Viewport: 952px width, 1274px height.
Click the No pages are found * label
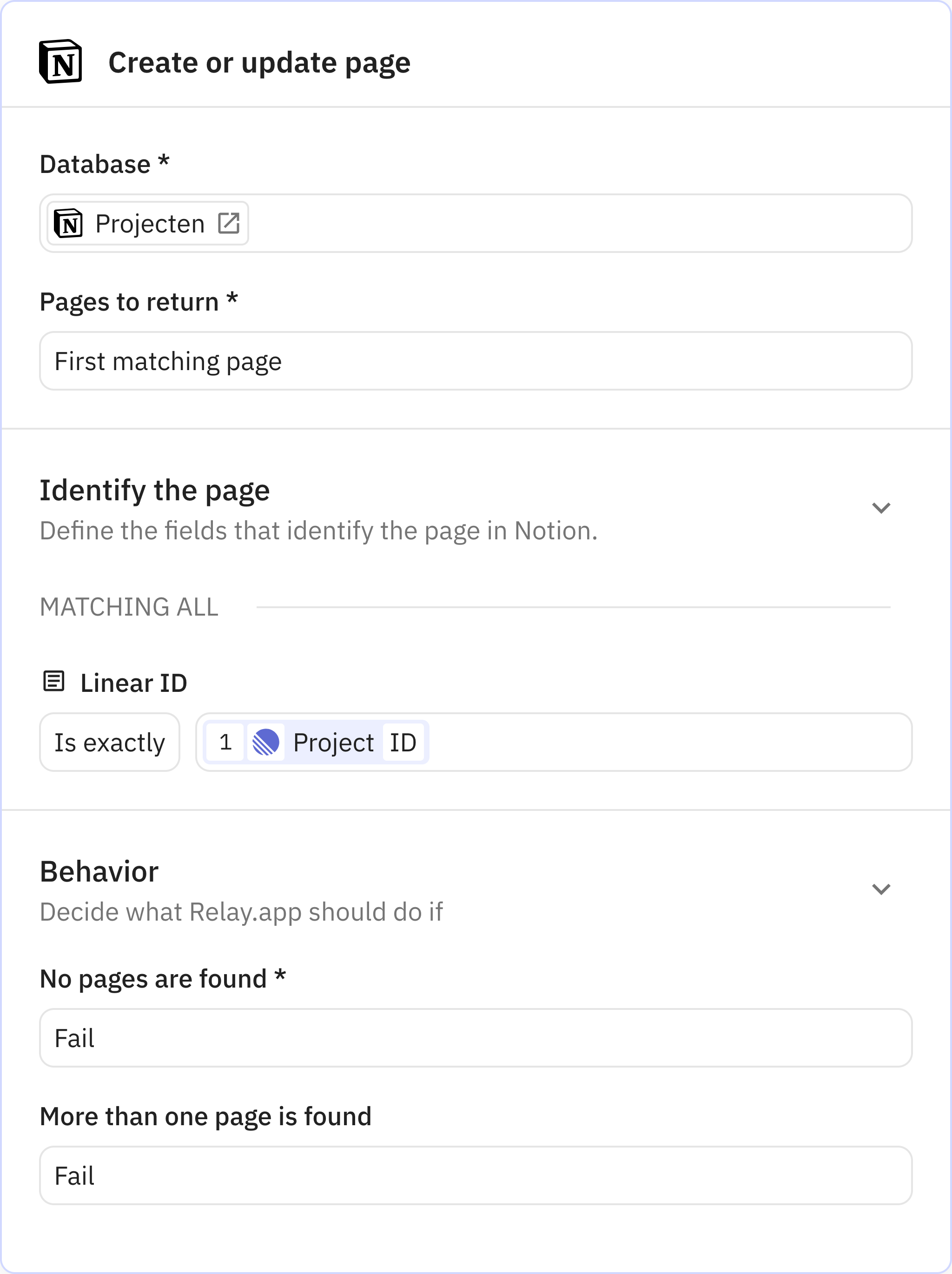point(163,979)
